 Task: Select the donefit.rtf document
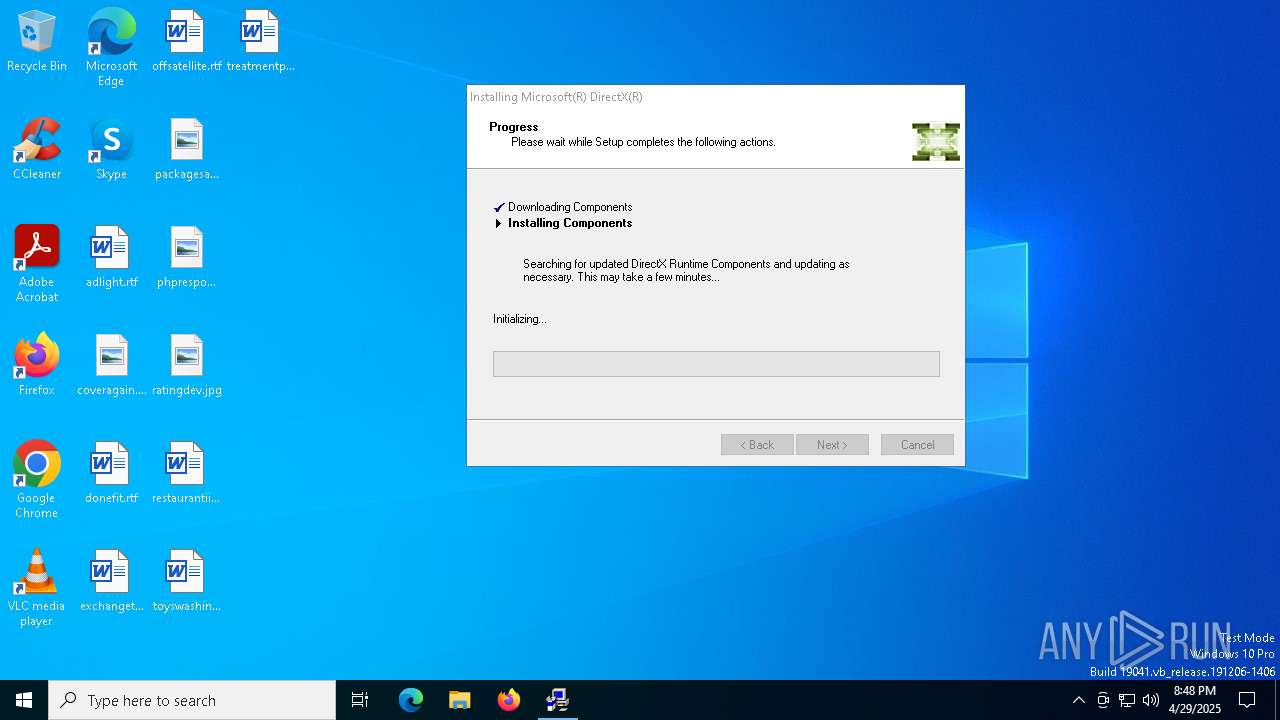point(111,474)
